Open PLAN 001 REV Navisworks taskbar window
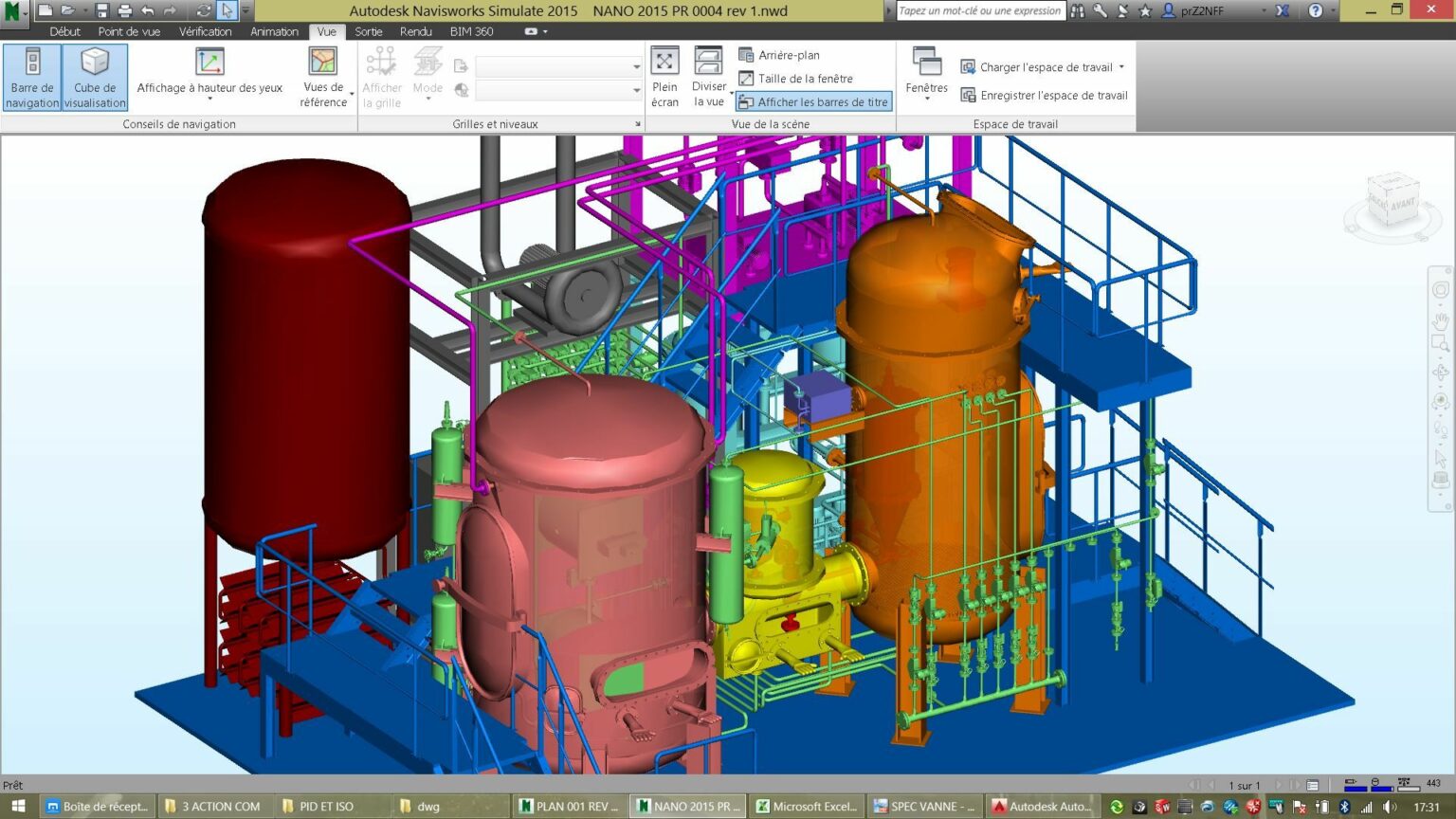This screenshot has width=1456, height=819. 569,807
